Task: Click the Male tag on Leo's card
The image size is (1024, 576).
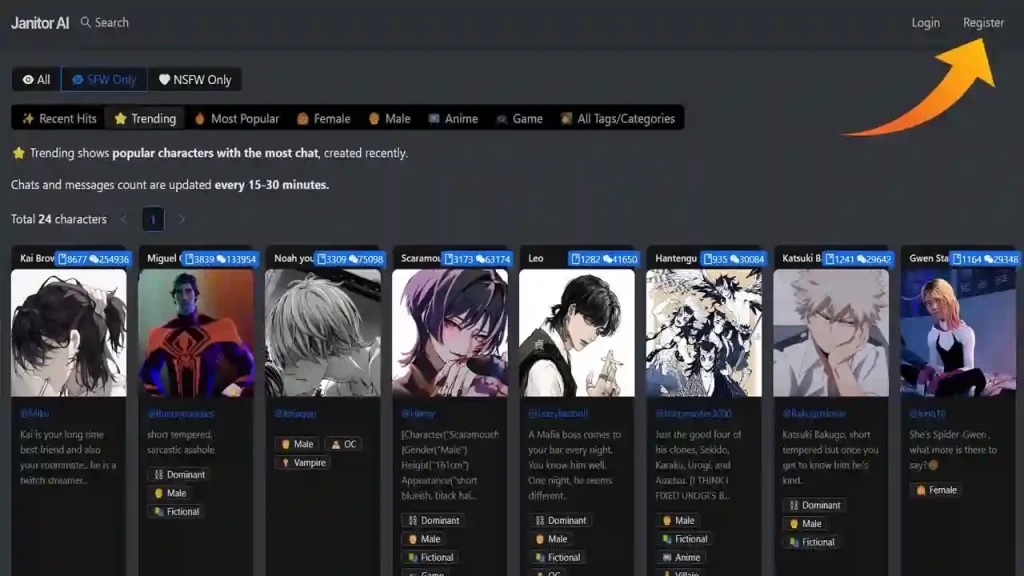Action: pyautogui.click(x=551, y=539)
